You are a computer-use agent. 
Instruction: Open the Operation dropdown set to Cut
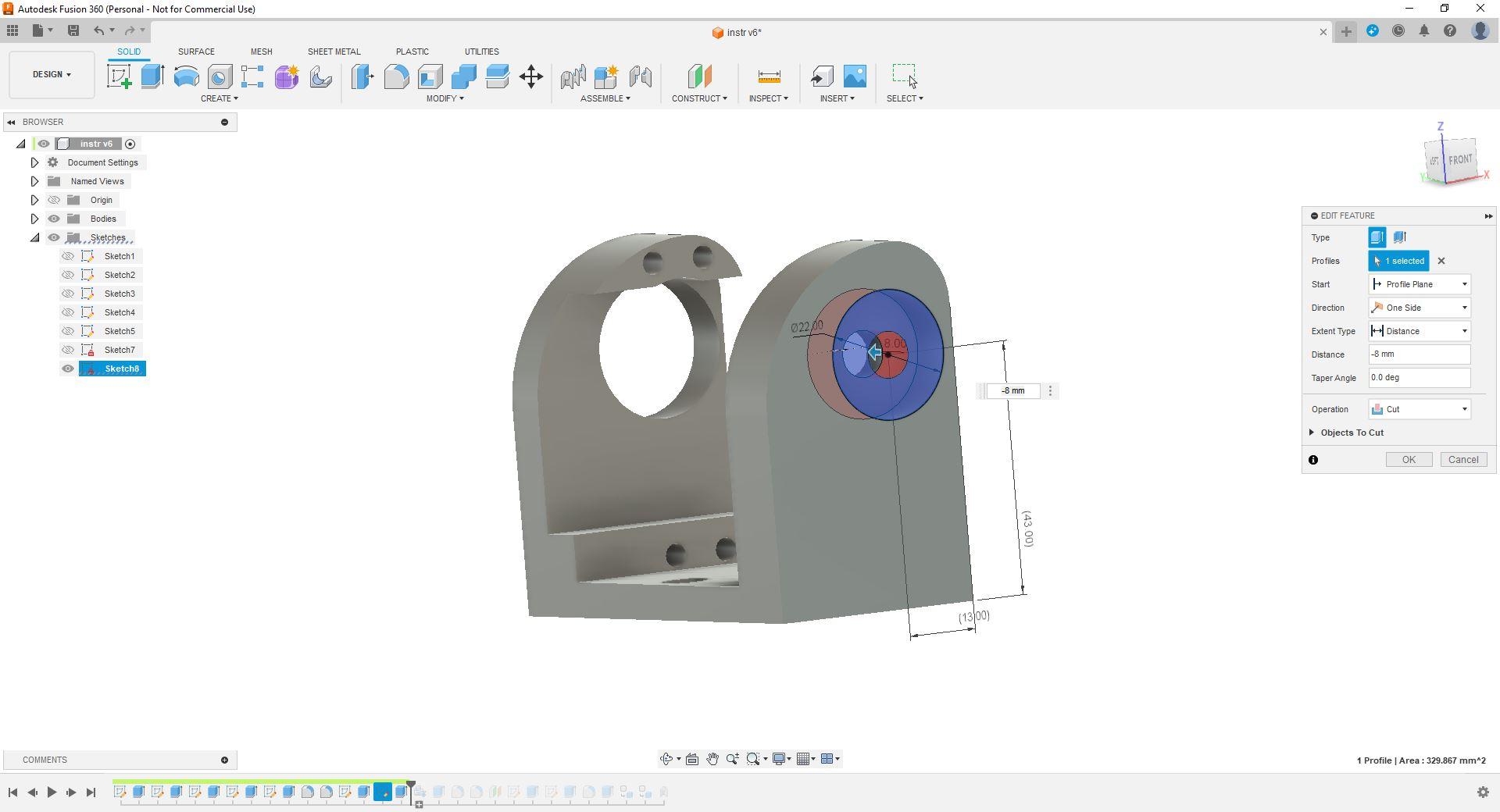1420,409
